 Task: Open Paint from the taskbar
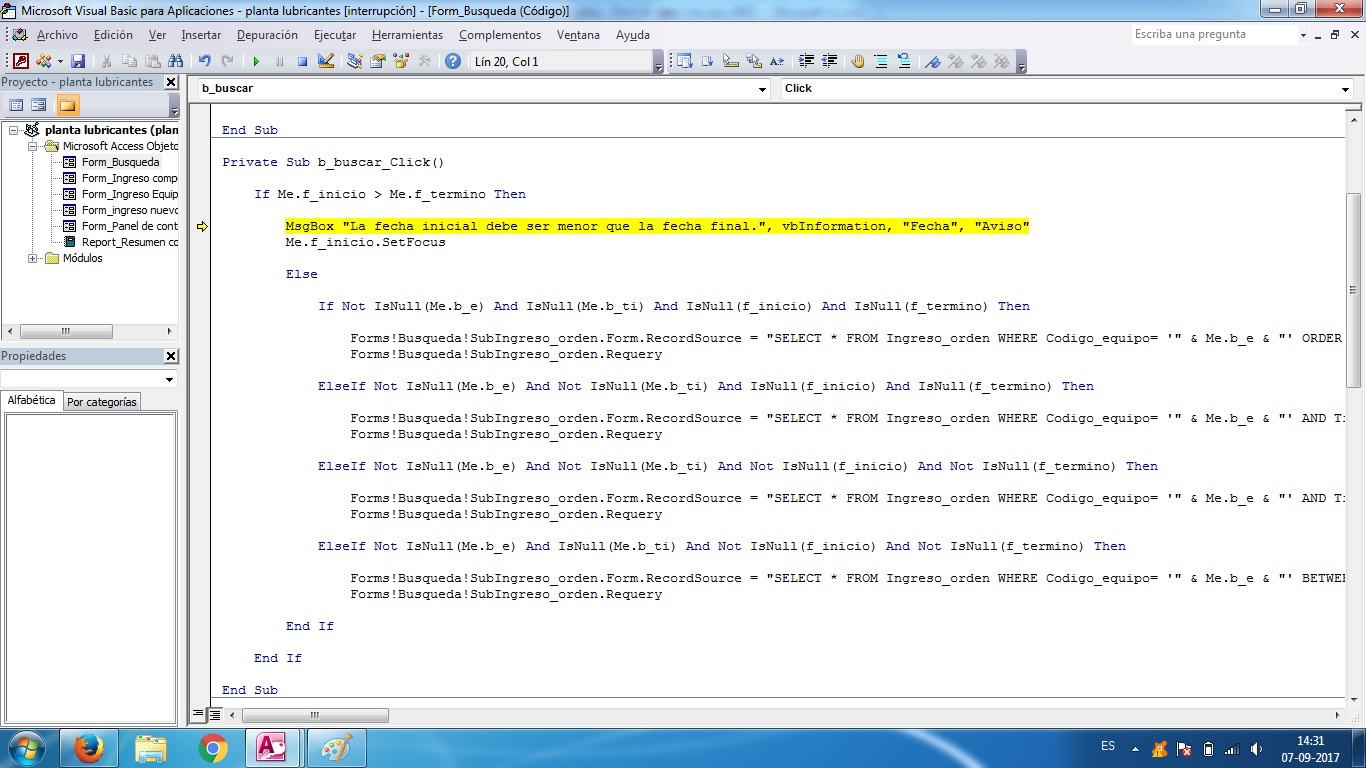coord(336,748)
